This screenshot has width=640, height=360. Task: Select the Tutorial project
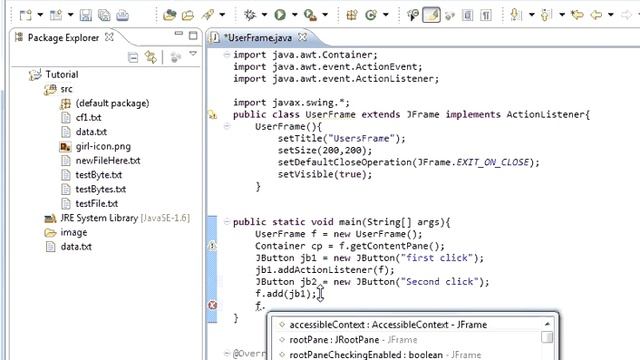(x=62, y=74)
